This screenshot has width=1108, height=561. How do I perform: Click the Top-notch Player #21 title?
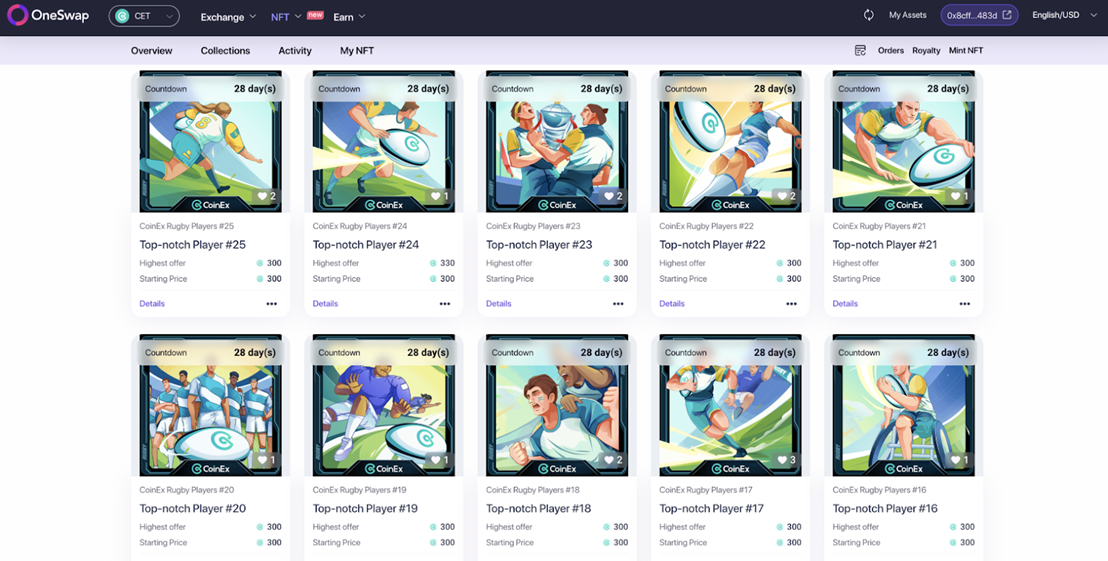click(x=885, y=244)
